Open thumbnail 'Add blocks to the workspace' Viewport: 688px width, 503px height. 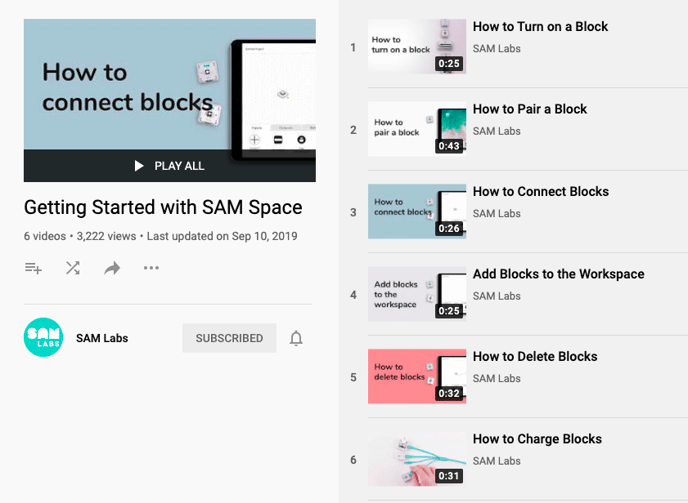tap(417, 294)
